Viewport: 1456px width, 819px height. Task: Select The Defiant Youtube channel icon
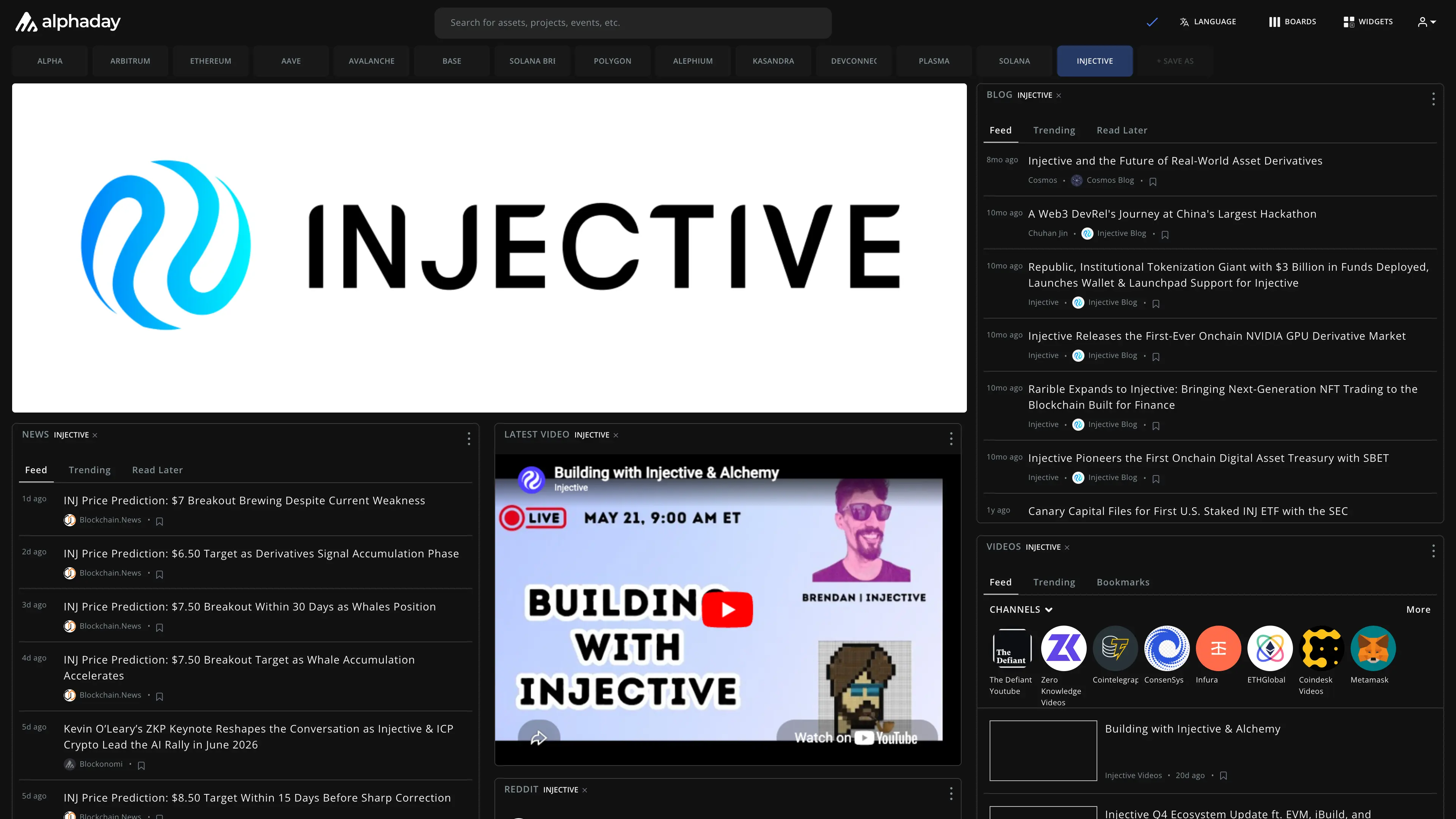[1012, 648]
